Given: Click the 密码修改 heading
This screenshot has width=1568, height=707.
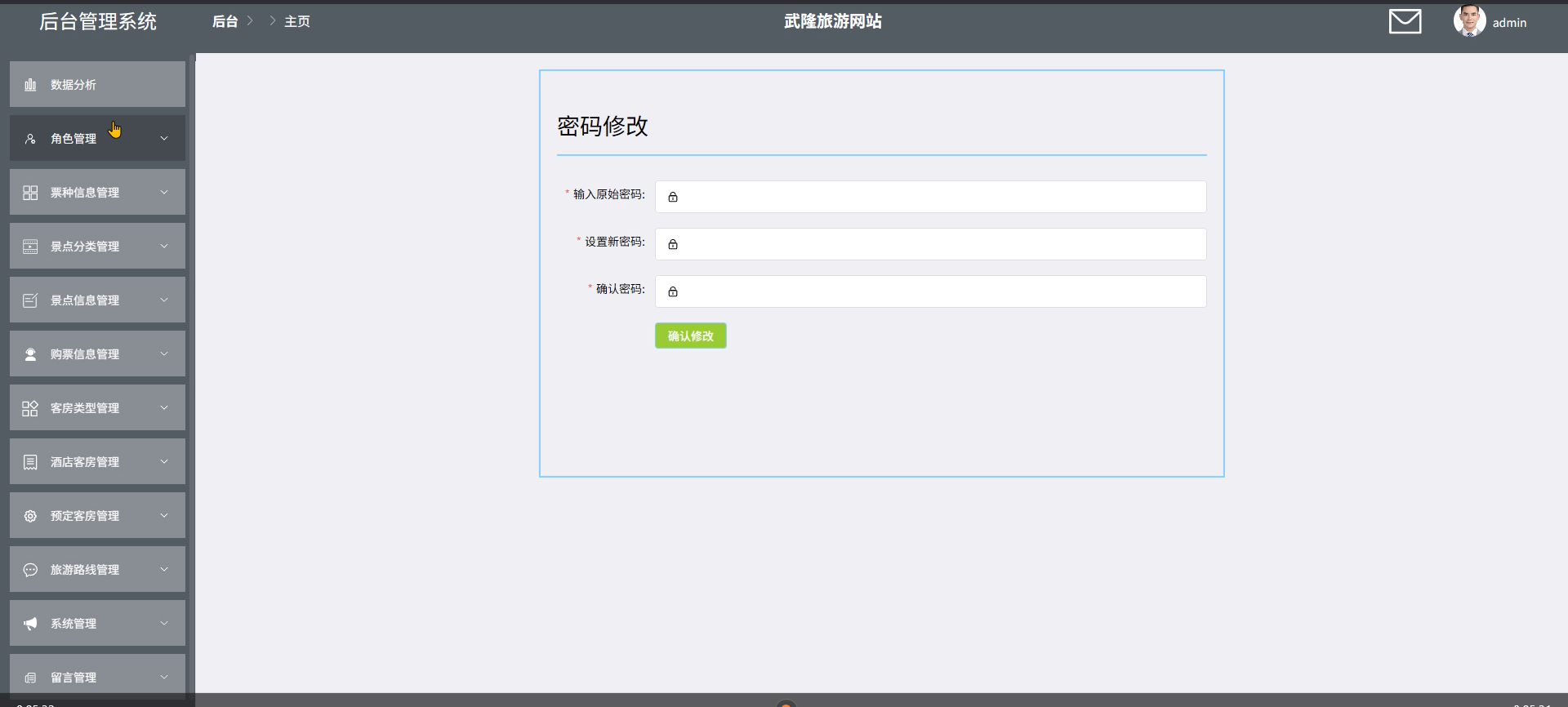Looking at the screenshot, I should tap(603, 126).
